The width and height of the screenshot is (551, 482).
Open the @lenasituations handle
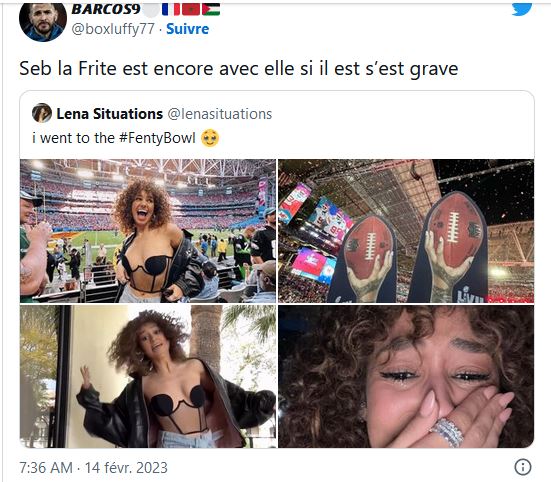point(220,114)
